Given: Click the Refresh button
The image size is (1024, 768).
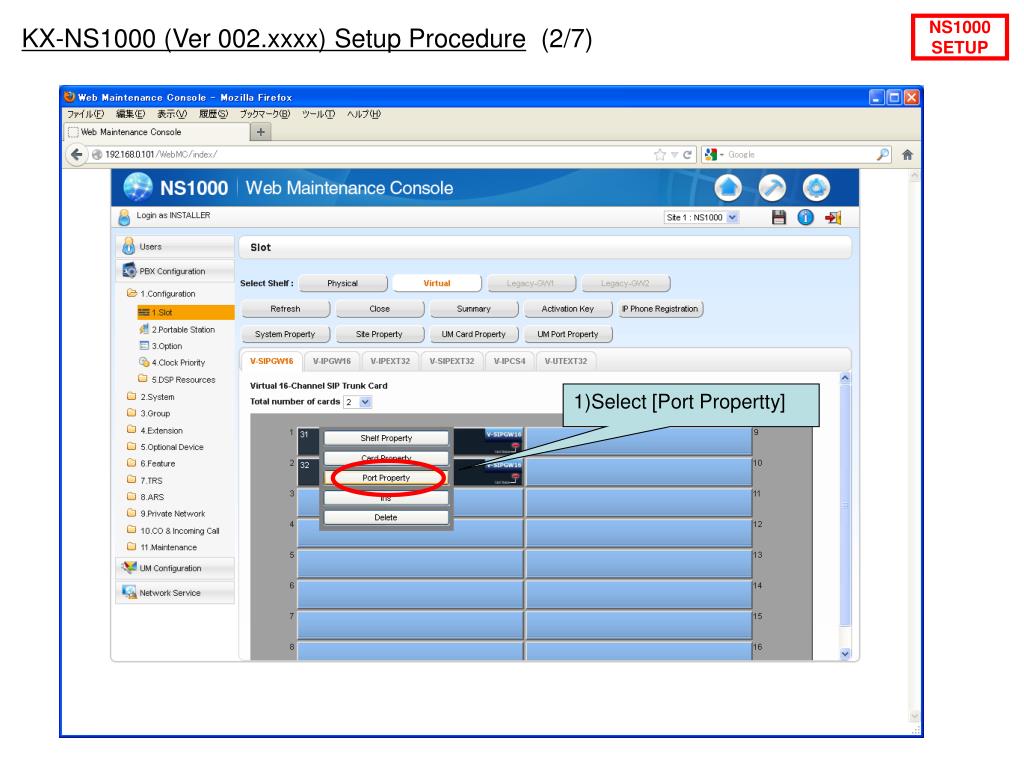Looking at the screenshot, I should pyautogui.click(x=285, y=309).
